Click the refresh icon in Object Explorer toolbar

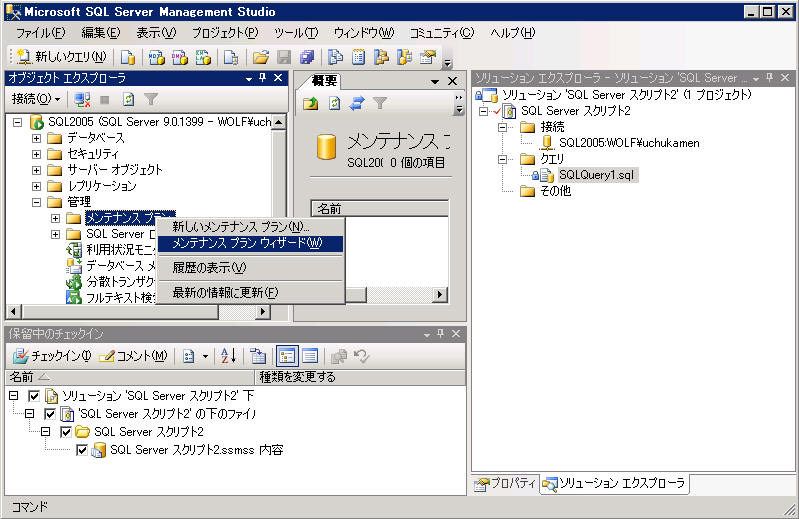[128, 99]
